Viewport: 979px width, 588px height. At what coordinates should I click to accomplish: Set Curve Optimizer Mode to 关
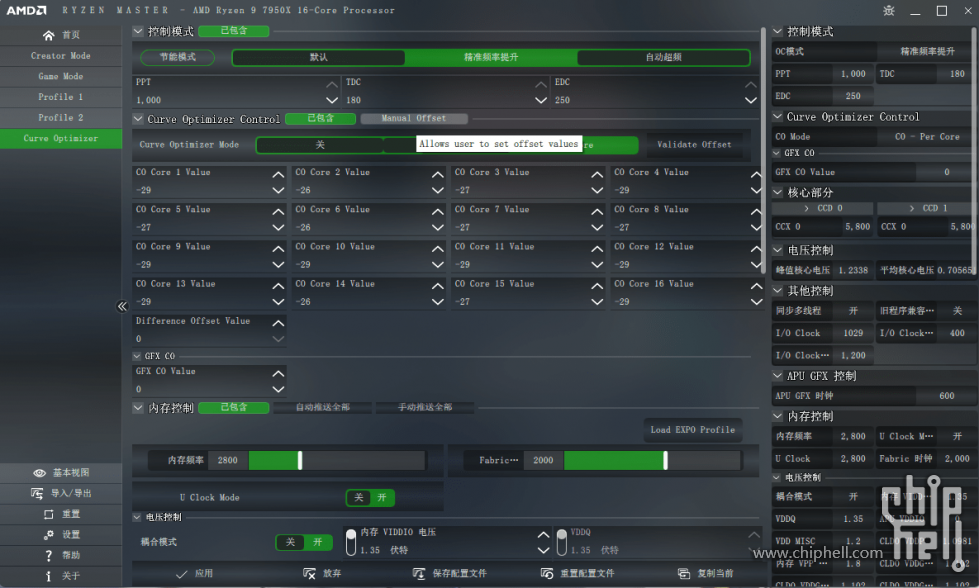(x=320, y=145)
